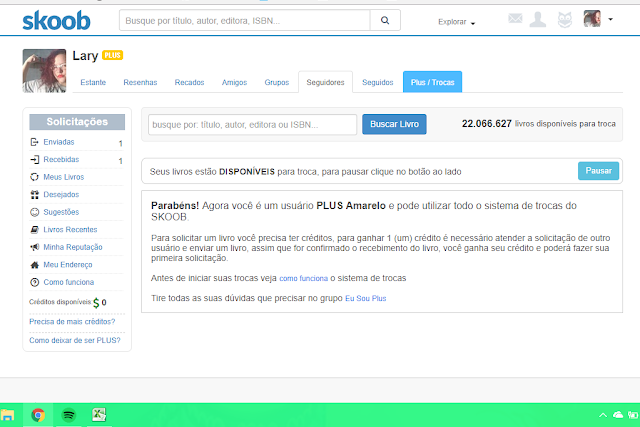This screenshot has height=427, width=640.
Task: Open the Recebidas requests link
Action: 61,160
